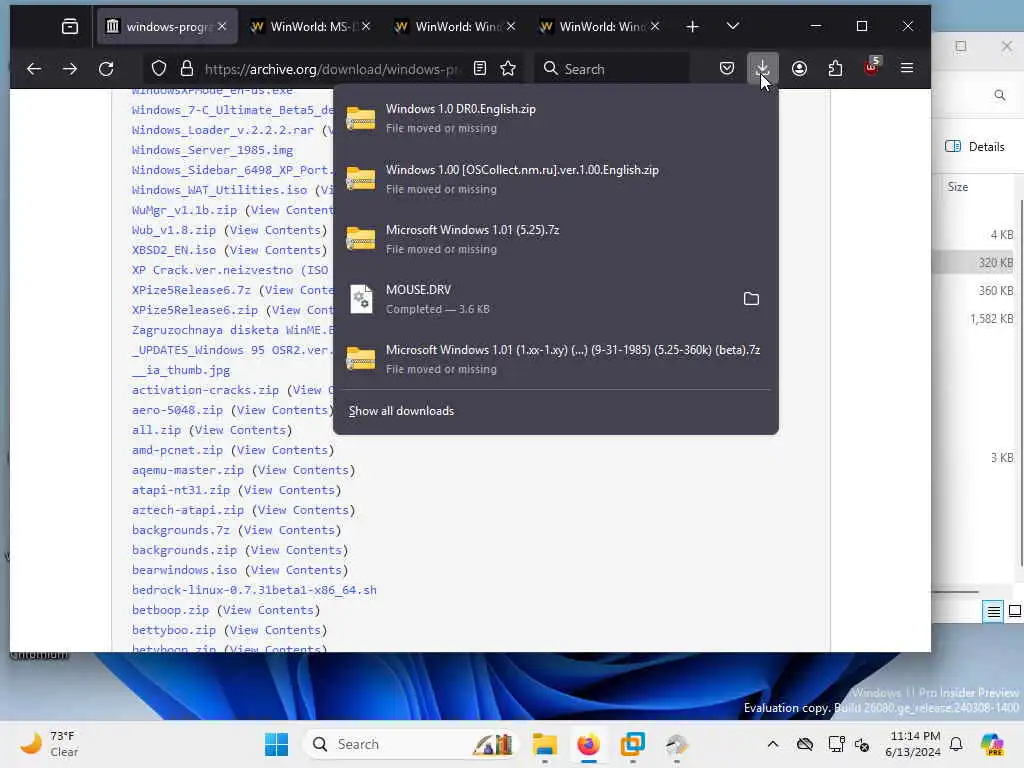Close the windows-programs tab
Viewport: 1024px width, 768px height.
point(222,26)
